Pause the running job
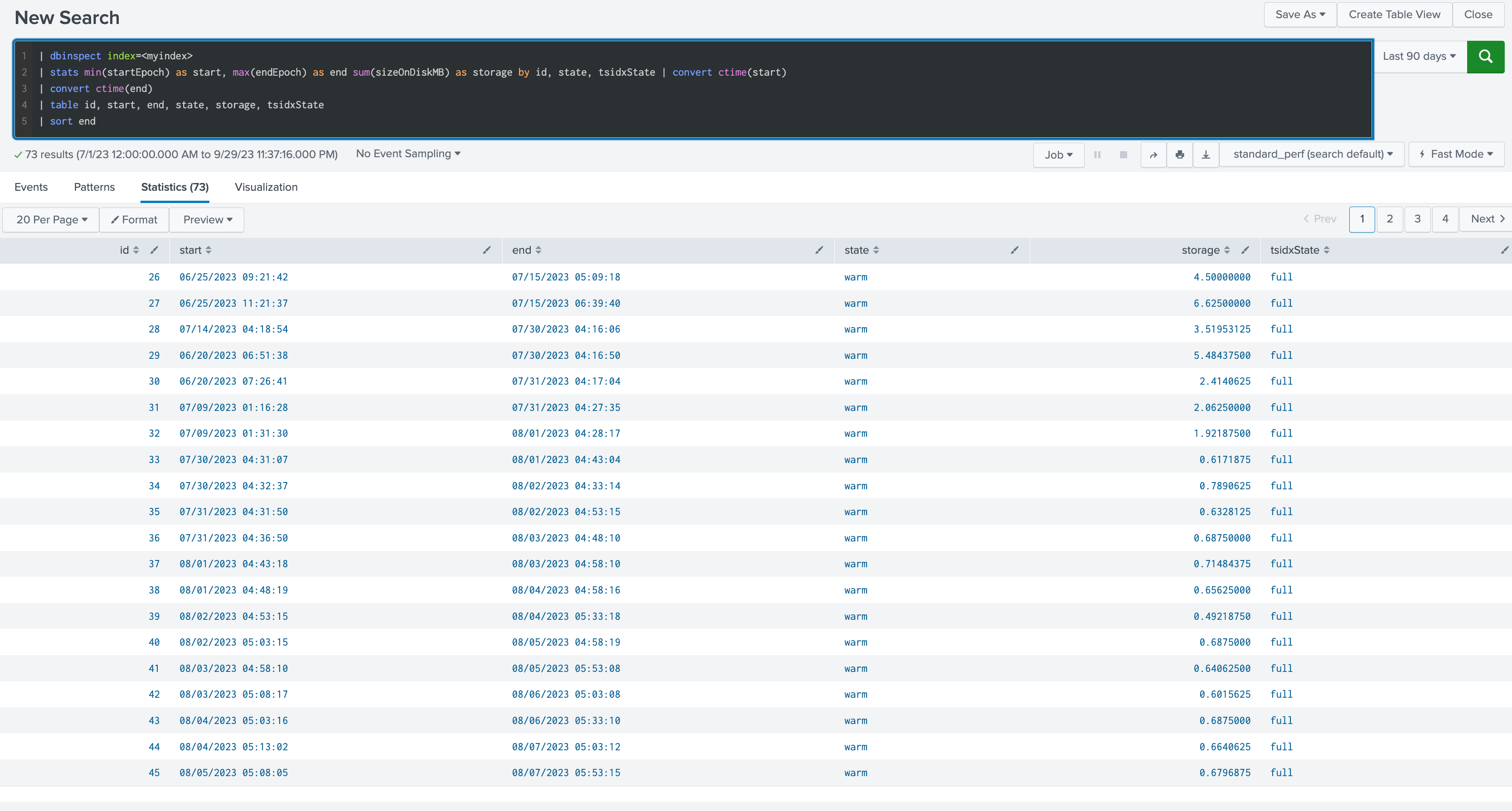The image size is (1512, 811). click(1098, 154)
